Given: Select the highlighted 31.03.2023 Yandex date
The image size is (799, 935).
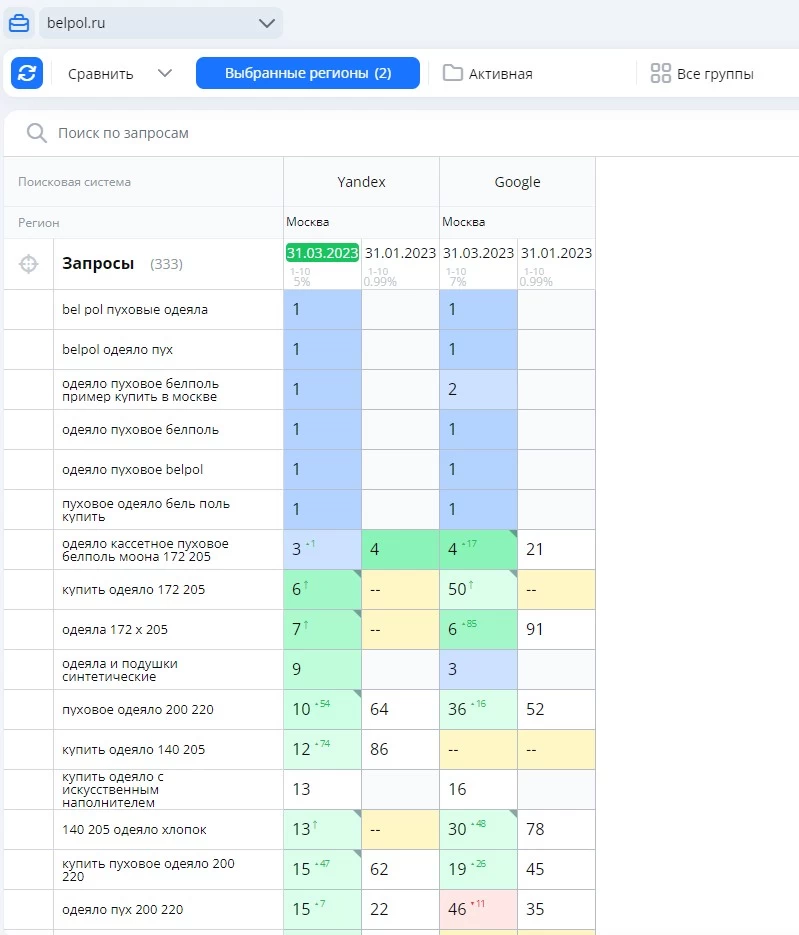Looking at the screenshot, I should coord(322,253).
